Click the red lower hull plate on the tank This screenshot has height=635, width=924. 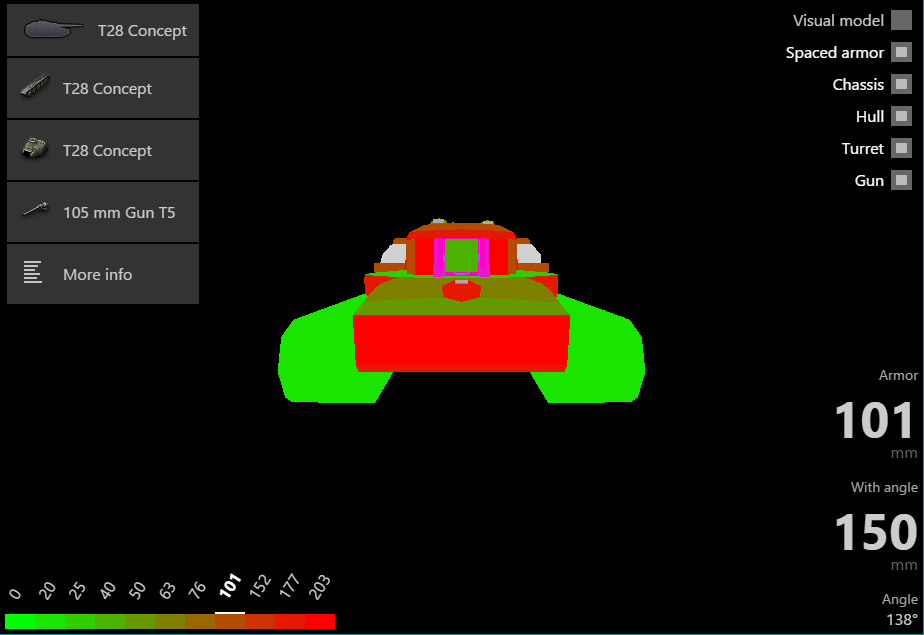pos(461,342)
